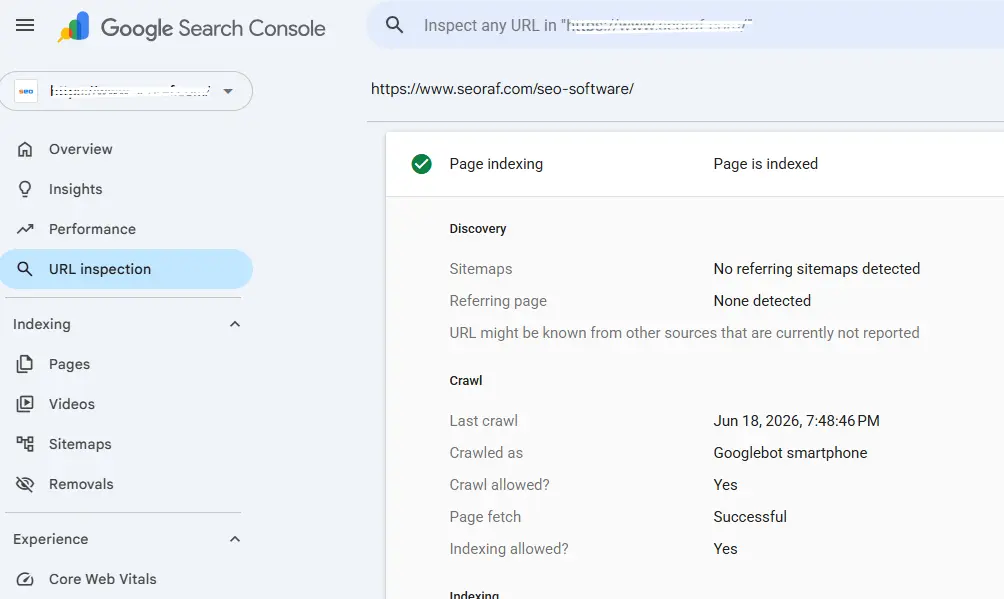
Task: Click the Yes value for Crawl allowed
Action: point(725,485)
